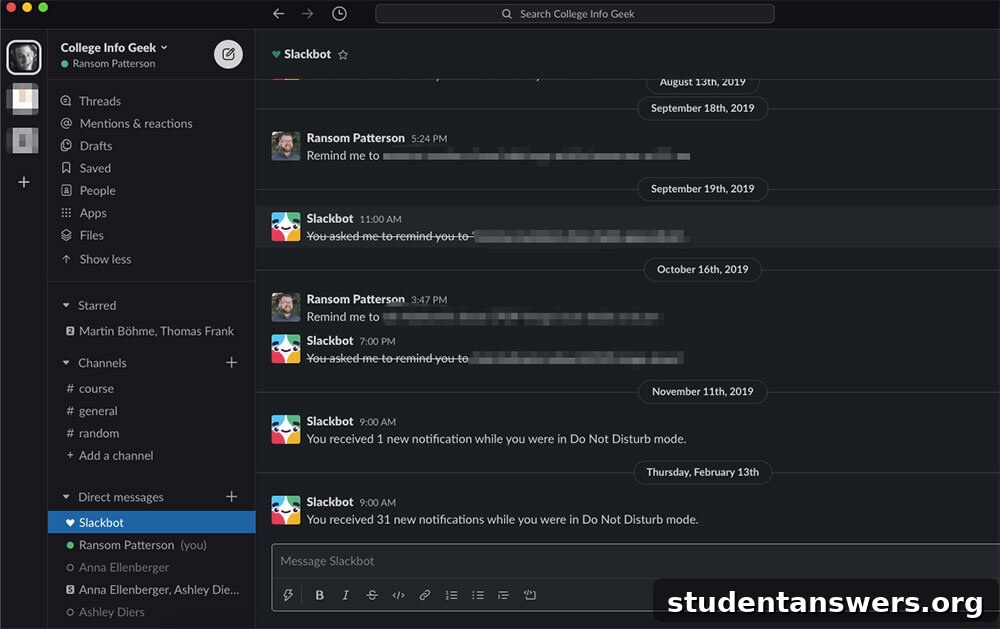Click the Thursday, February 13th date divider
Image resolution: width=1000 pixels, height=629 pixels.
pyautogui.click(x=702, y=472)
